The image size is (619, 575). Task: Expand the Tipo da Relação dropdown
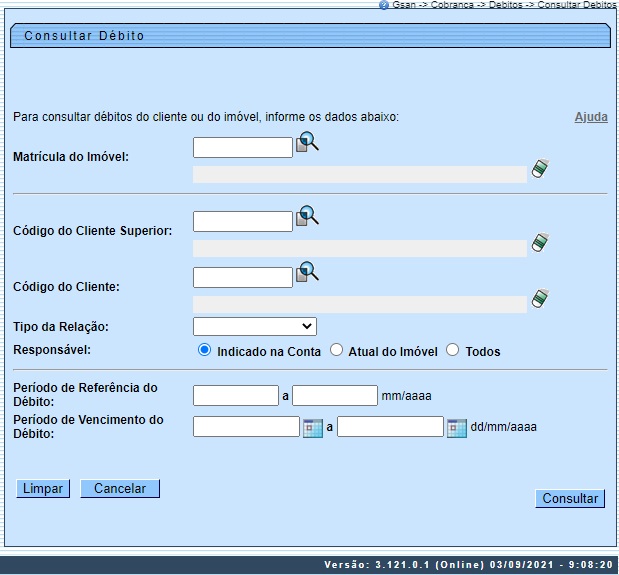pos(254,326)
